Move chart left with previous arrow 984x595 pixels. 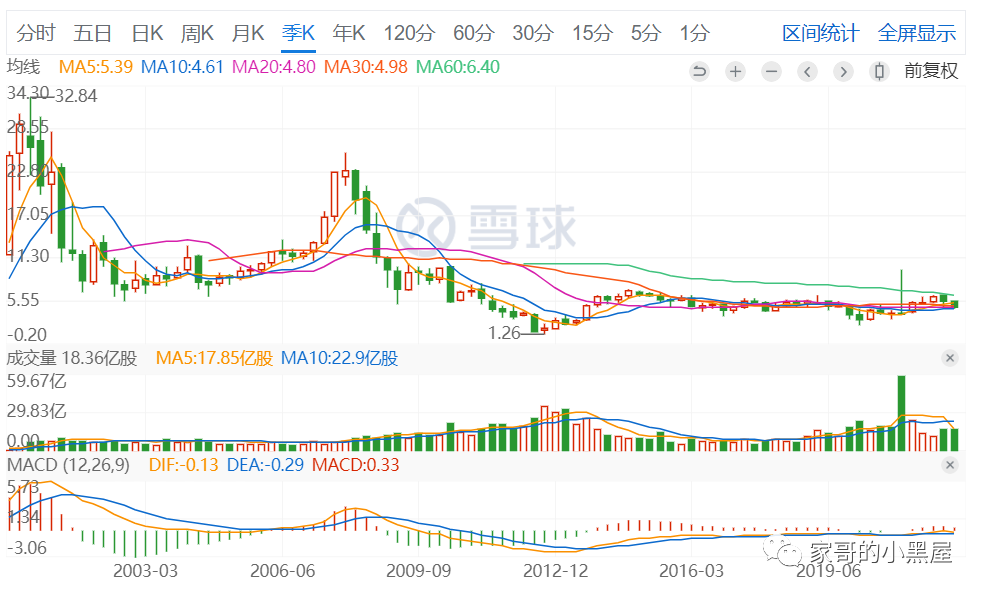pyautogui.click(x=808, y=72)
